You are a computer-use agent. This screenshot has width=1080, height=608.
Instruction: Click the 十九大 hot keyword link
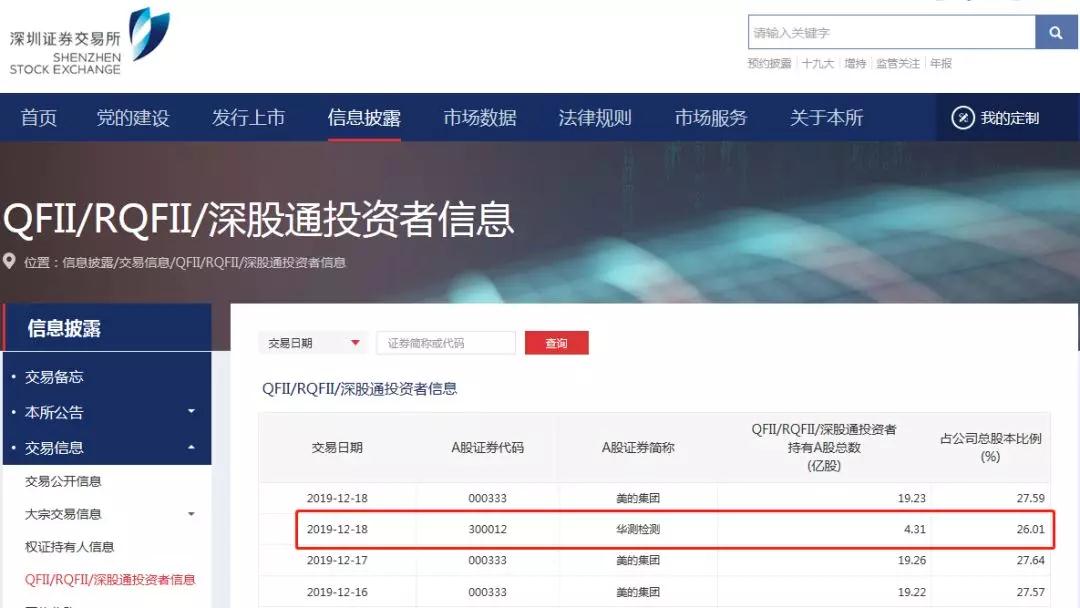click(818, 63)
